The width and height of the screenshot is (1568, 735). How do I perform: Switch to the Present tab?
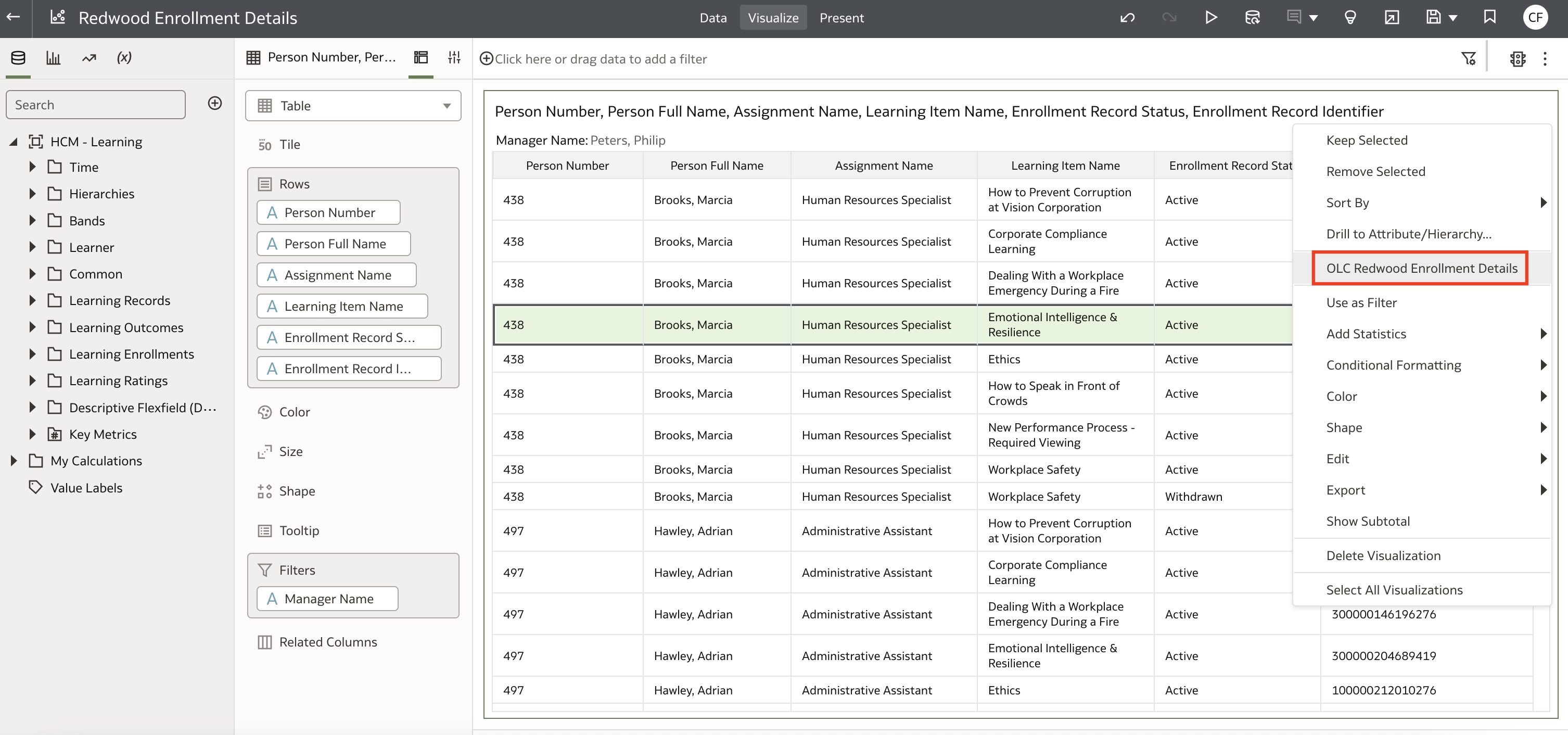[x=842, y=18]
